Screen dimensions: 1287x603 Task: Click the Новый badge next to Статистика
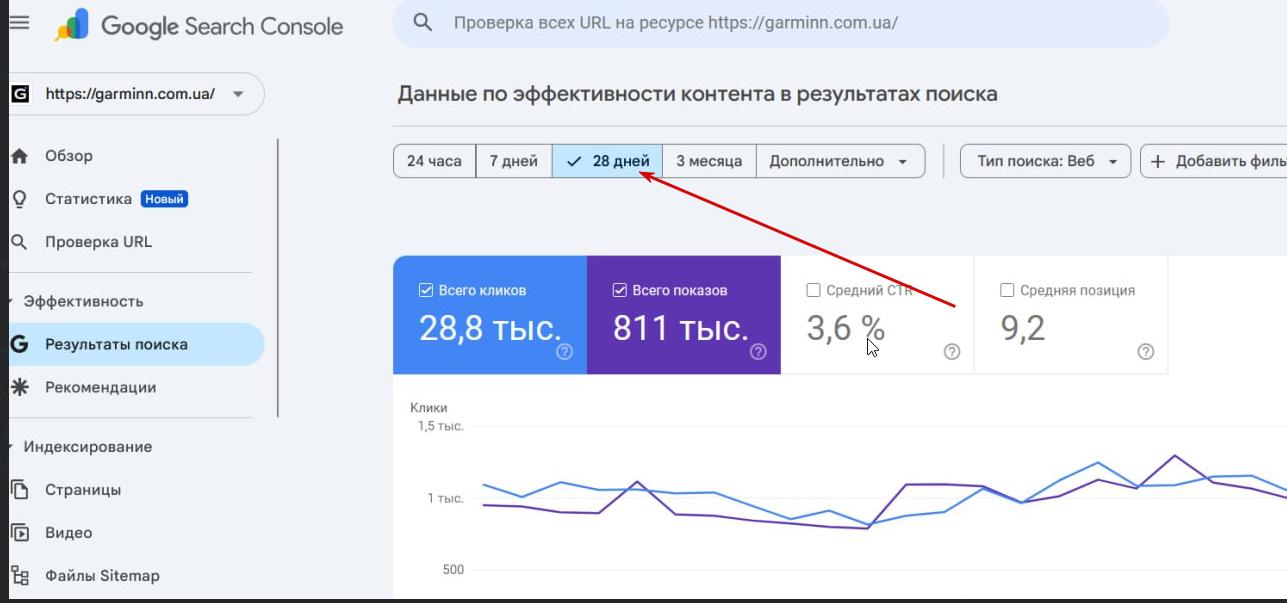pos(164,199)
